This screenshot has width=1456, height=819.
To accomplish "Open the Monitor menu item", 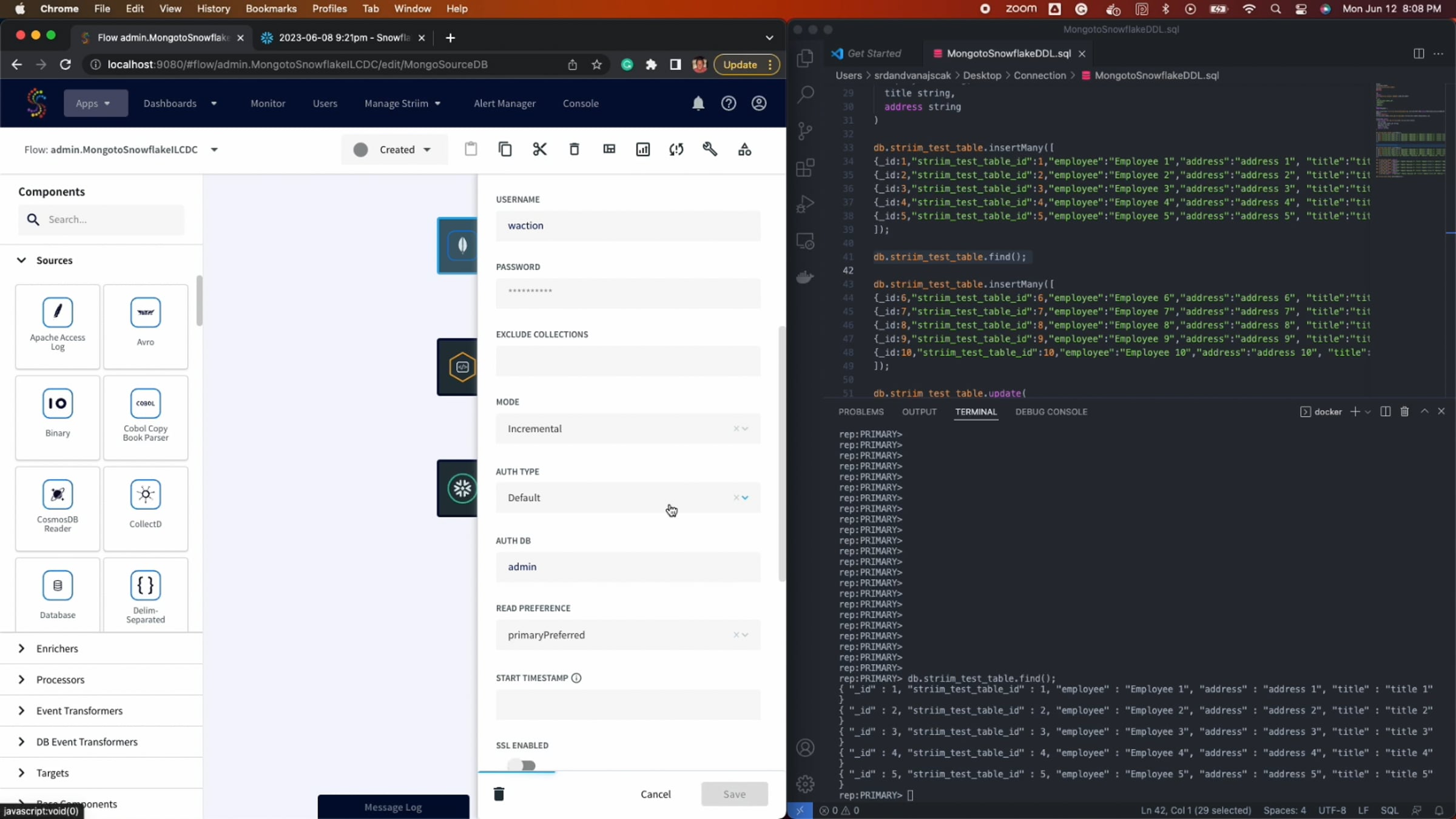I will tap(268, 103).
